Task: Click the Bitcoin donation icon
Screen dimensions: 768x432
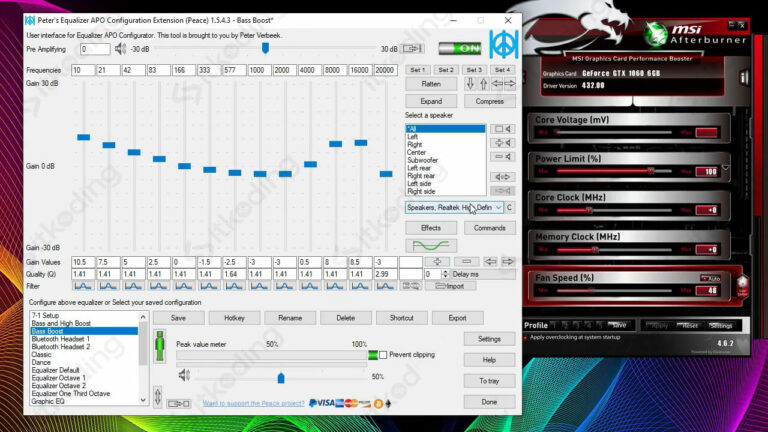Action: click(378, 403)
